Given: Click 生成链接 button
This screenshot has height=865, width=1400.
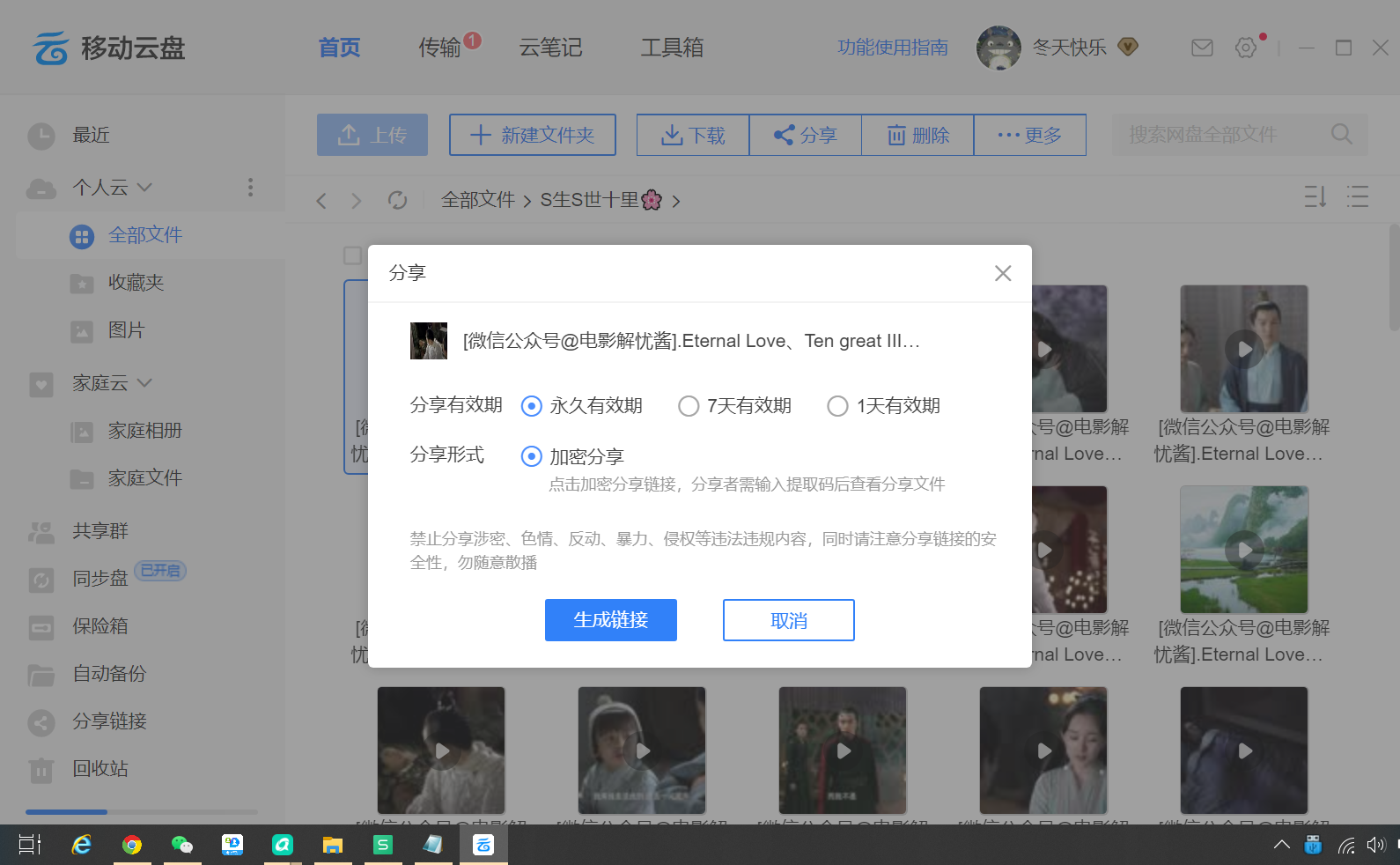Looking at the screenshot, I should (611, 620).
